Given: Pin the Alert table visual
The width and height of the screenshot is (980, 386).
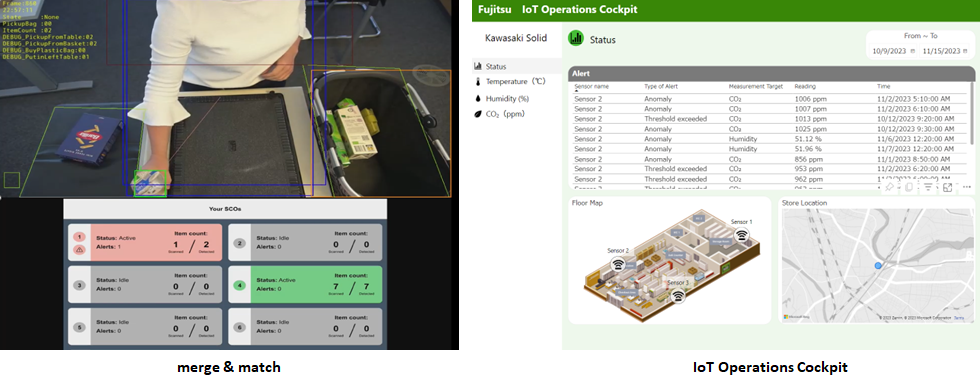Looking at the screenshot, I should (x=890, y=187).
